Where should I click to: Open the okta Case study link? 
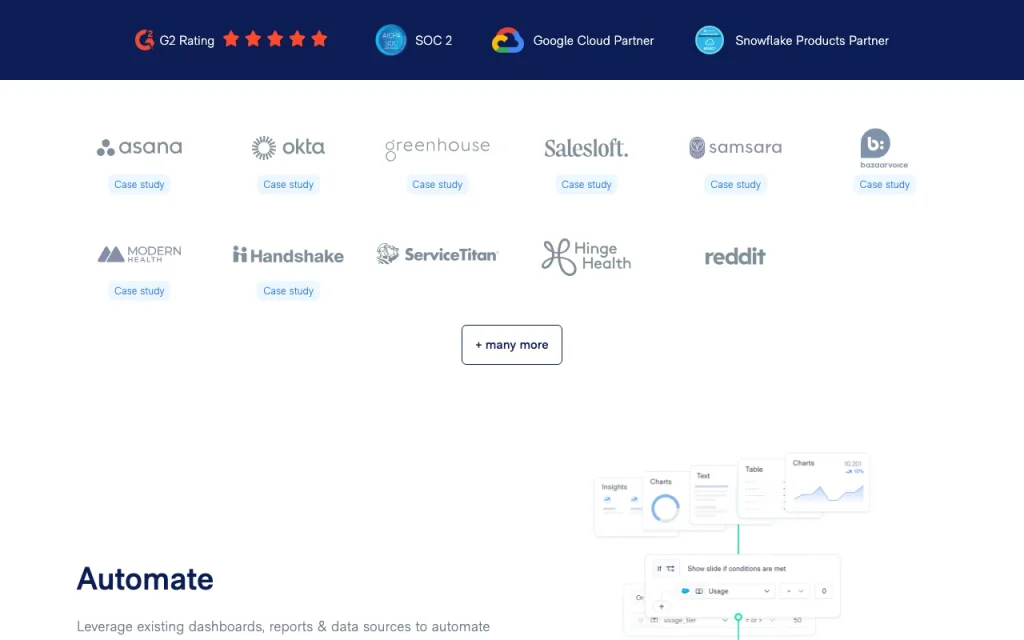(288, 185)
